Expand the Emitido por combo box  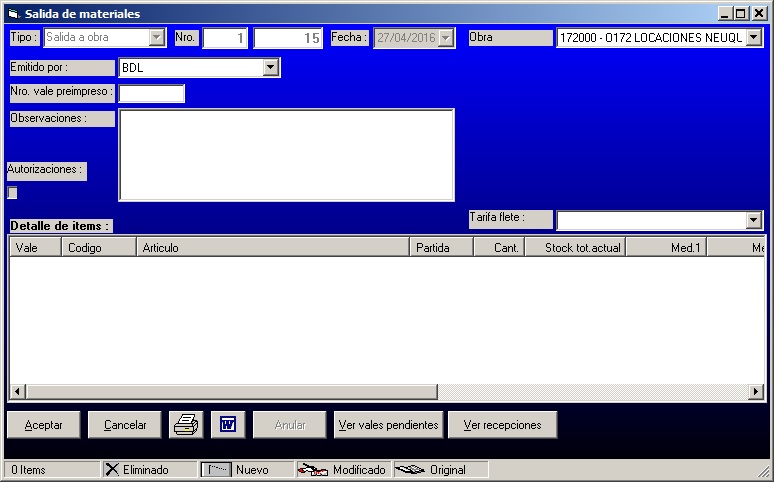click(270, 68)
